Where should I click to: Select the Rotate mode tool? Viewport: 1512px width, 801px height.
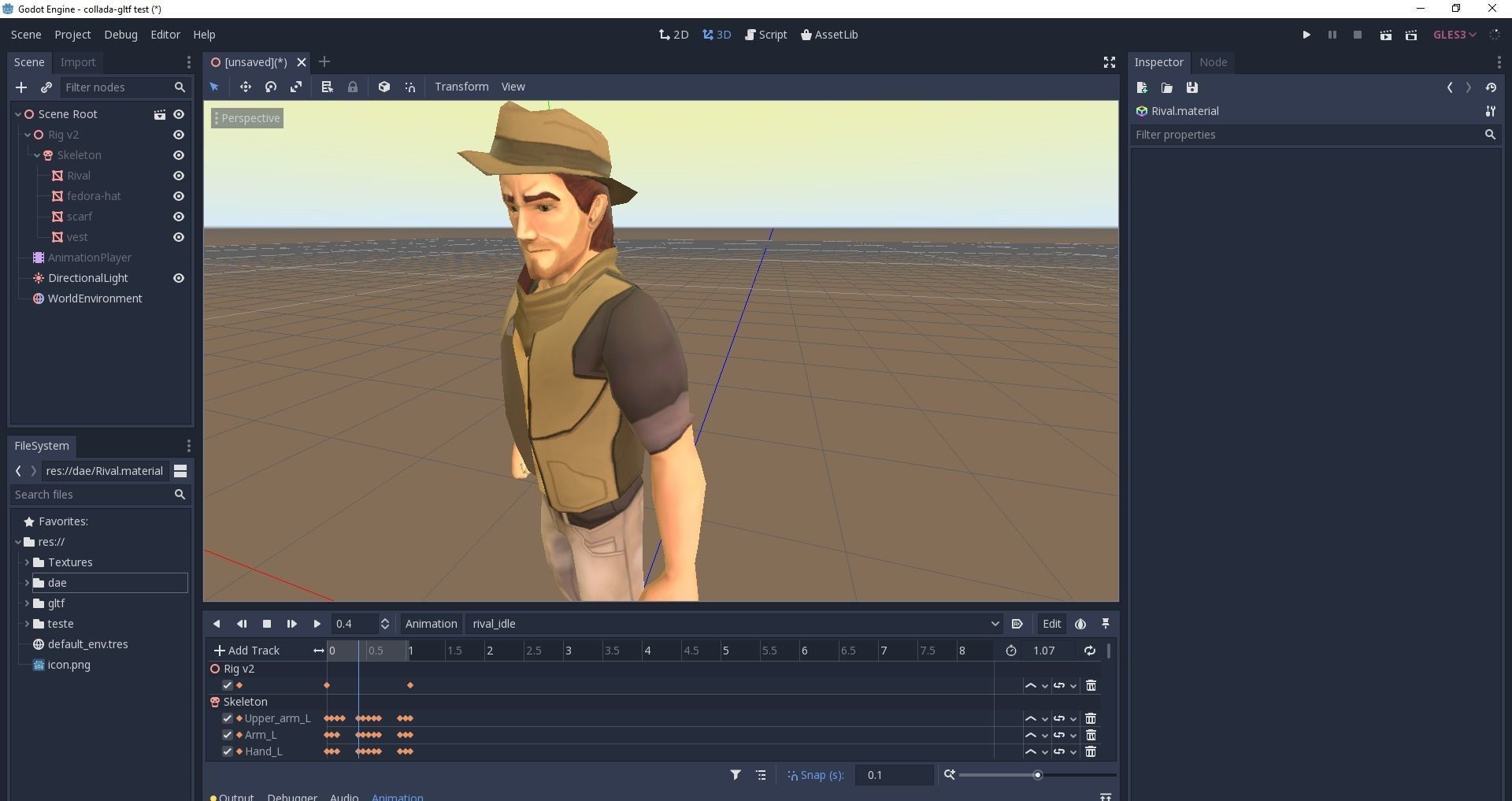[271, 87]
